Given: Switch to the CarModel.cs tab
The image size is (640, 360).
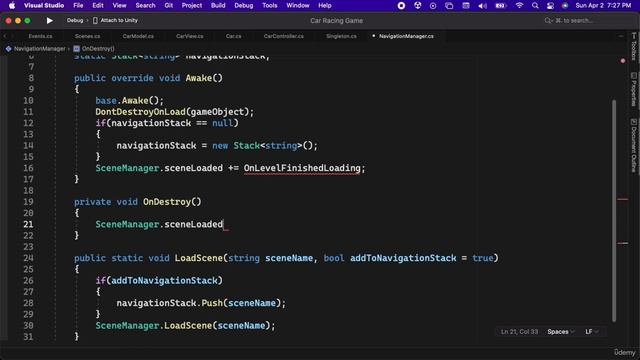Looking at the screenshot, I should [138, 36].
